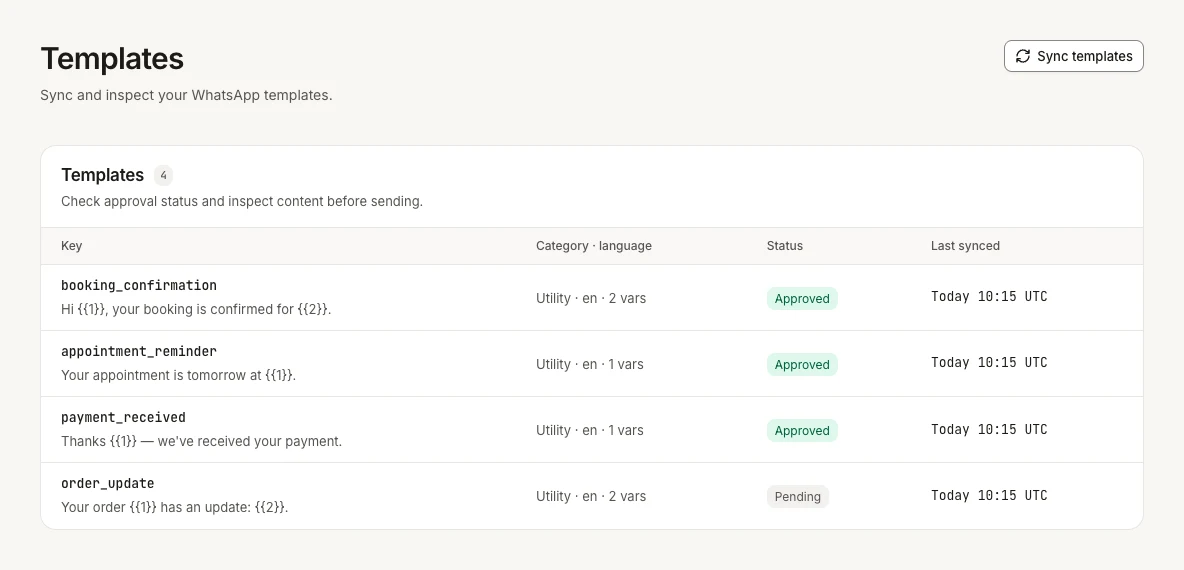Click last synced time for payment_received
1184x570 pixels.
pyautogui.click(x=989, y=430)
